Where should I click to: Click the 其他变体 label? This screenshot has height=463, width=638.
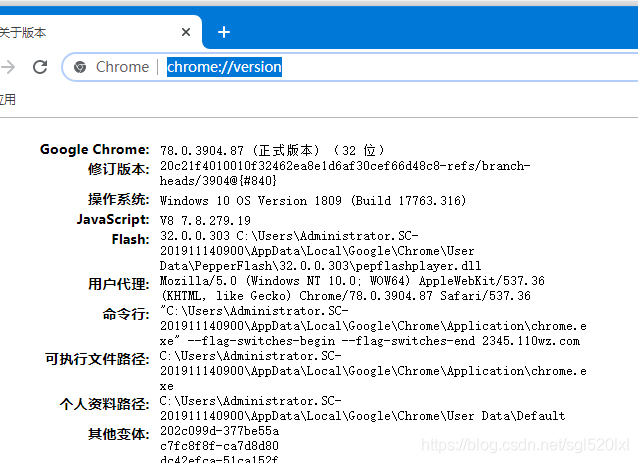(x=118, y=434)
